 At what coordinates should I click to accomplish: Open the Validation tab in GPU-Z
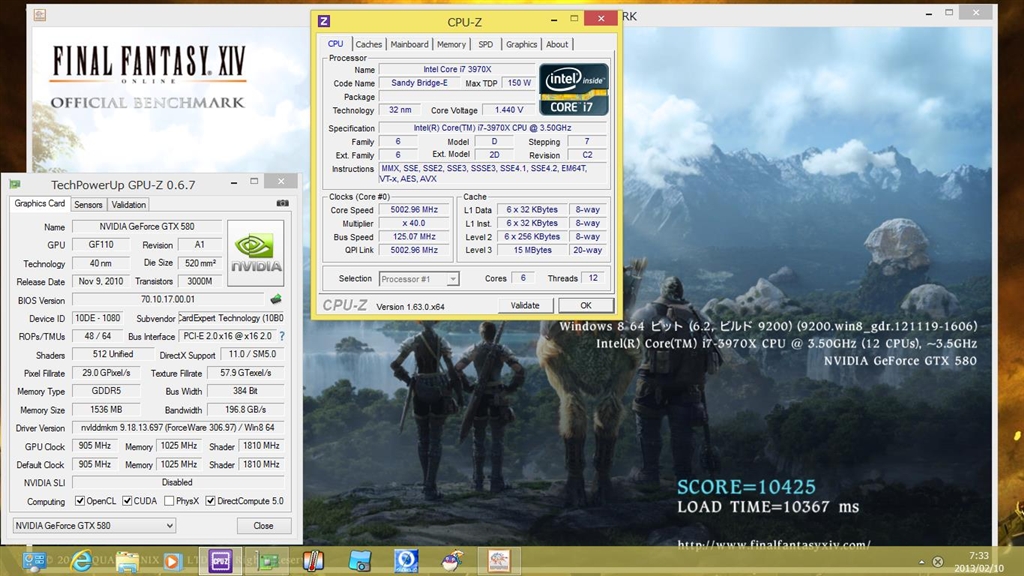pos(128,204)
